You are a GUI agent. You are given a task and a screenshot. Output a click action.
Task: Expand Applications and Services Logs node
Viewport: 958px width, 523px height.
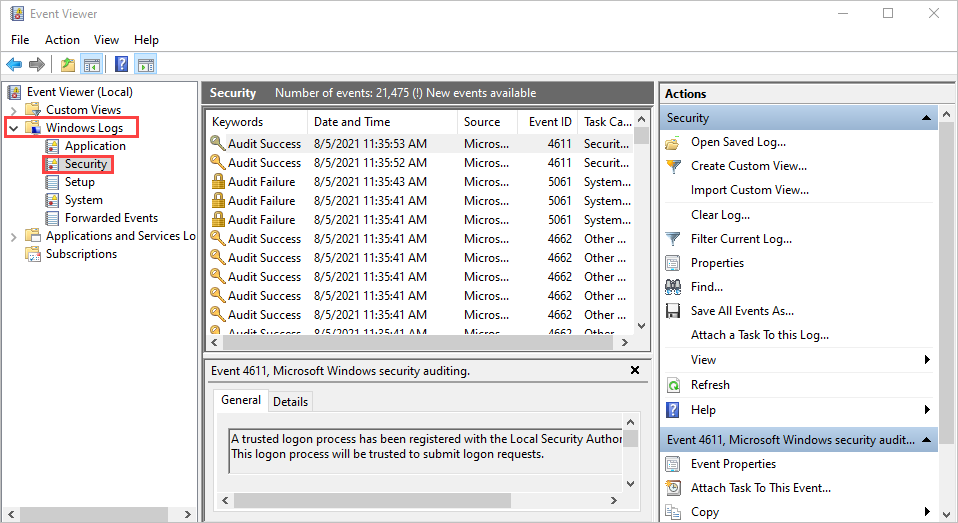point(13,236)
